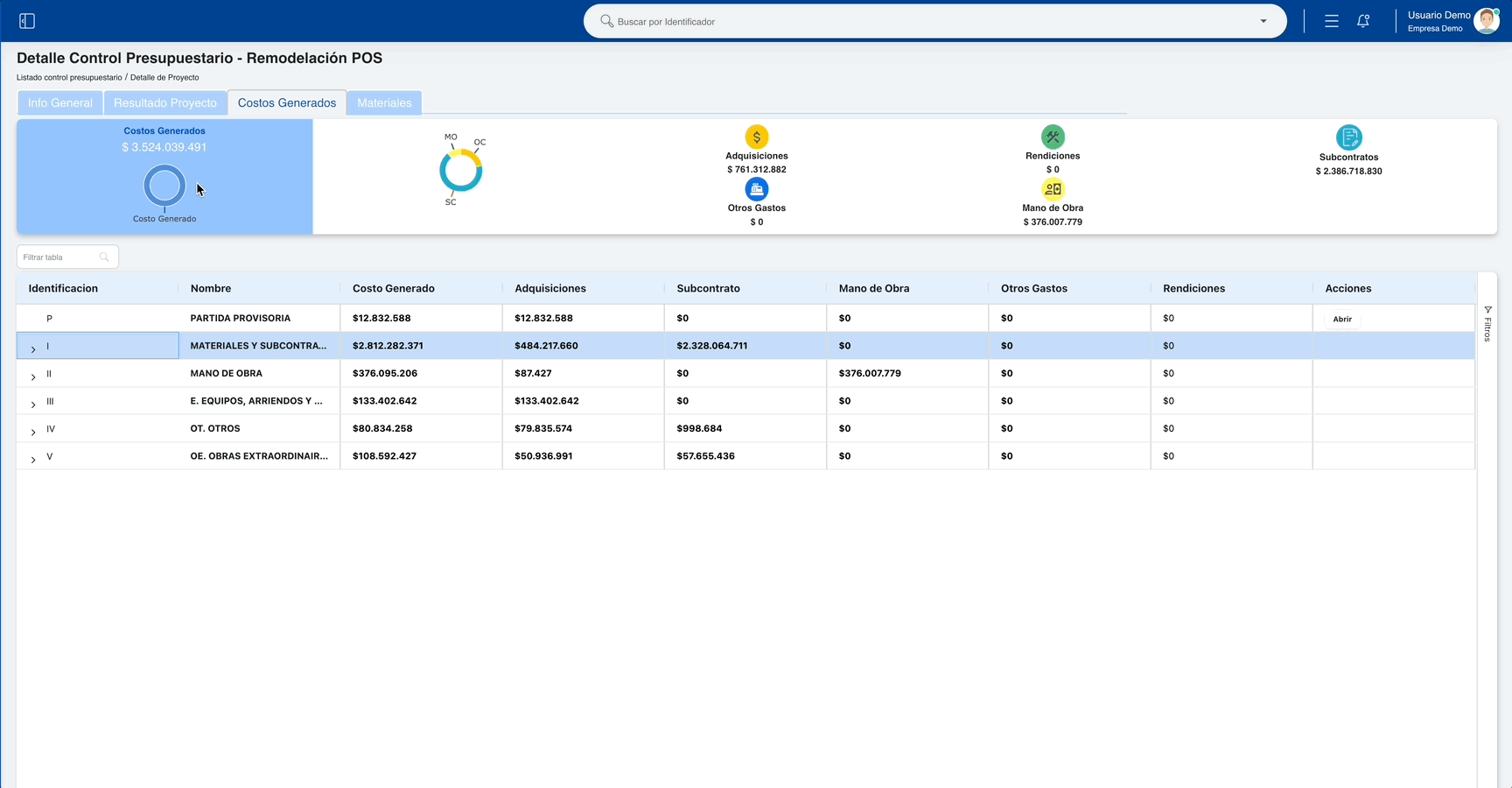Expand row I Materiales y Subcontratos
The image size is (1512, 788).
33,349
